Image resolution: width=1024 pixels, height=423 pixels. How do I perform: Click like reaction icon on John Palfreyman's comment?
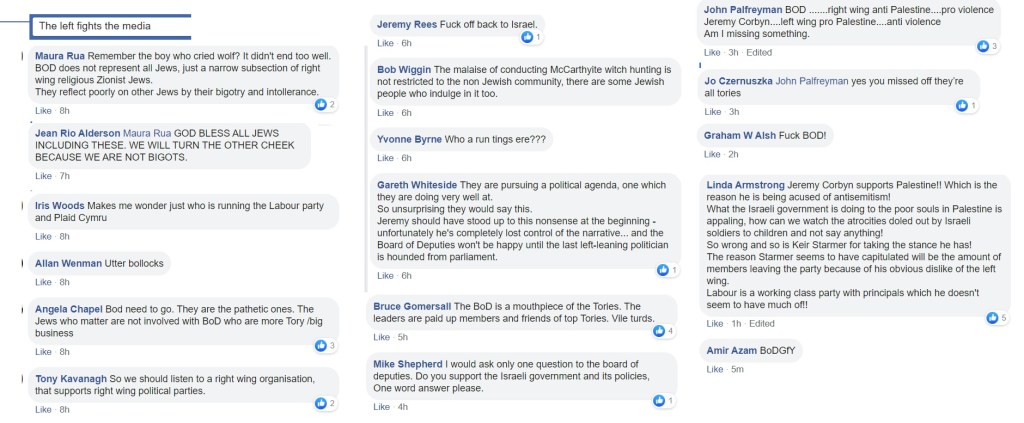coord(984,46)
